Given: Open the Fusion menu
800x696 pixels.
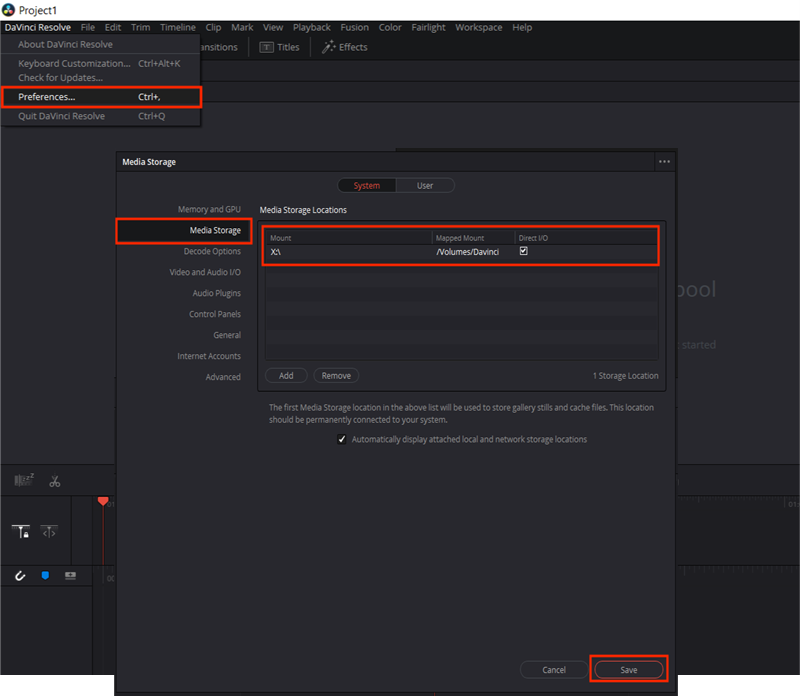Looking at the screenshot, I should pyautogui.click(x=355, y=28).
